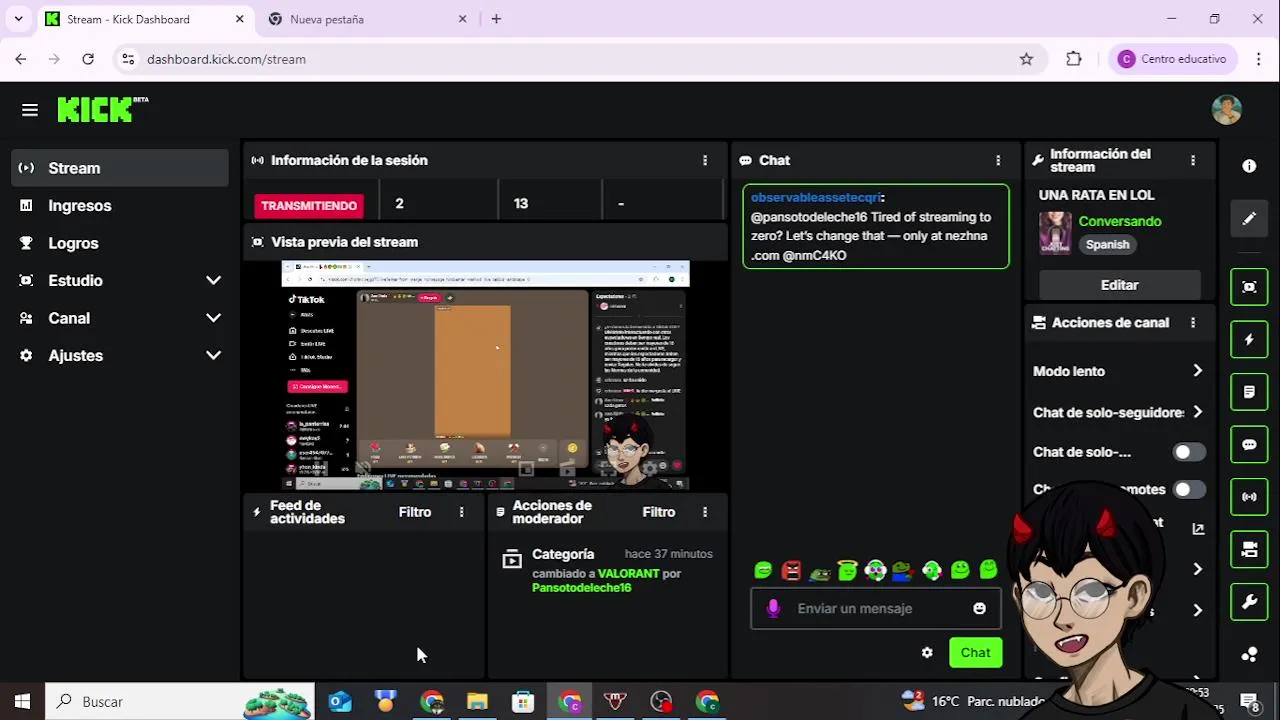The height and width of the screenshot is (720, 1280).
Task: Open Chrome tab search dropdown arrow
Action: point(18,19)
